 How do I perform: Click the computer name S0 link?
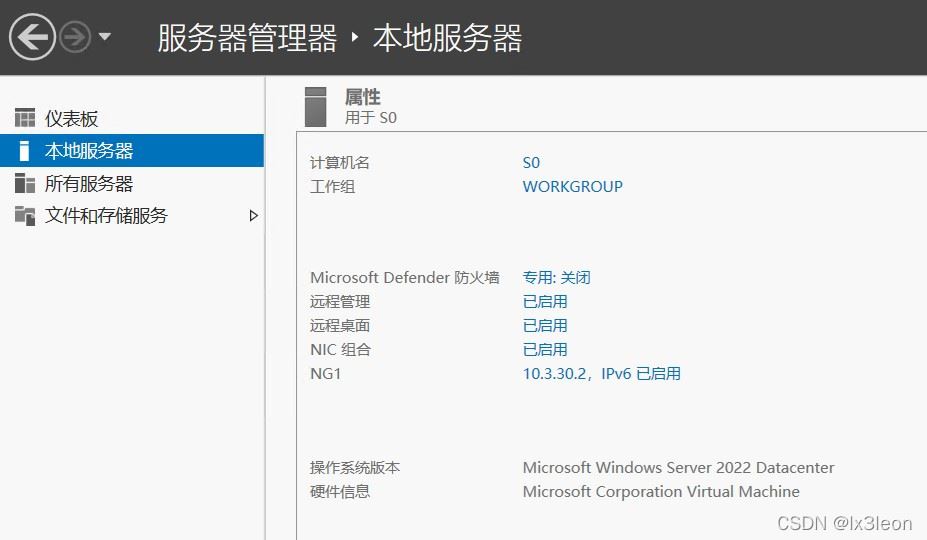pyautogui.click(x=531, y=163)
